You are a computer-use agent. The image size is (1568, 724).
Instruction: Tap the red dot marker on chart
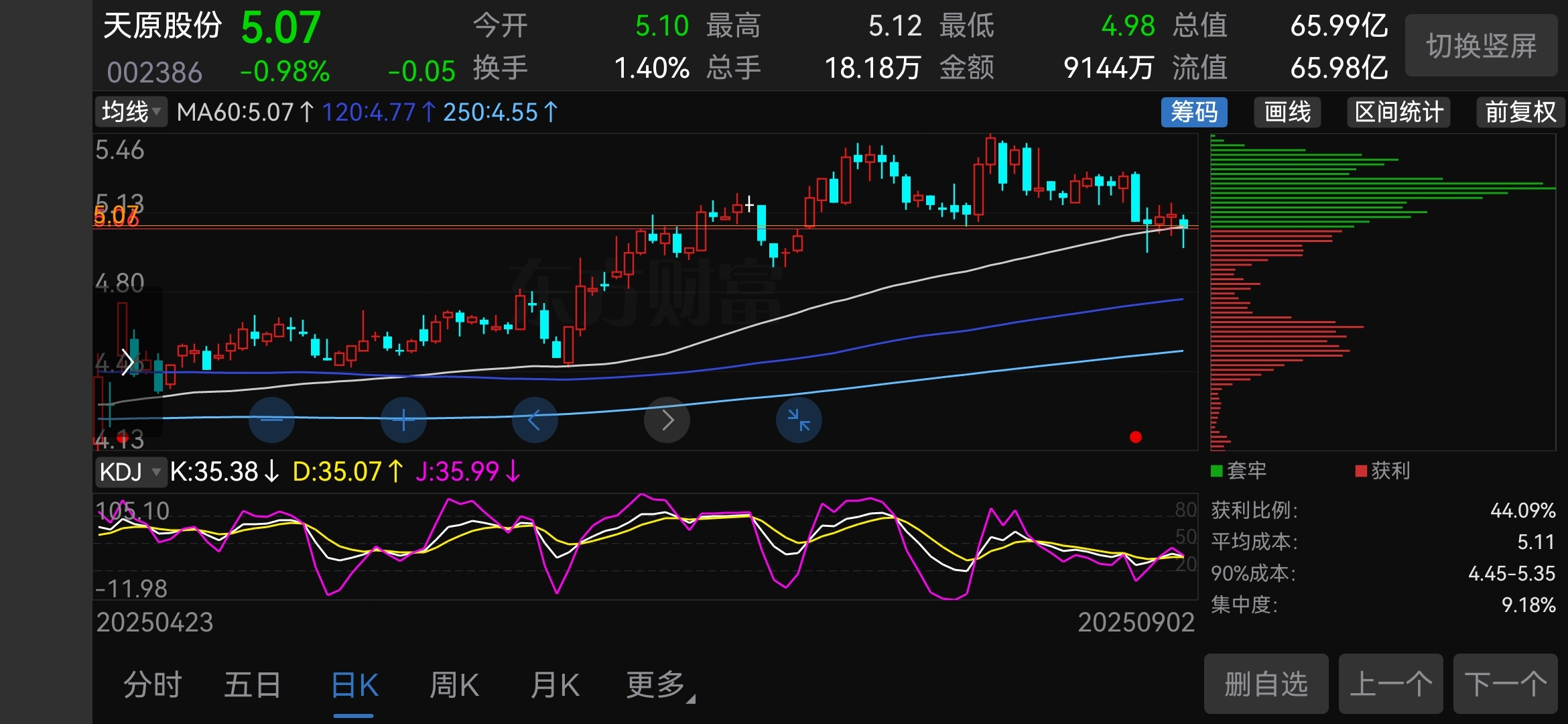(x=1135, y=437)
